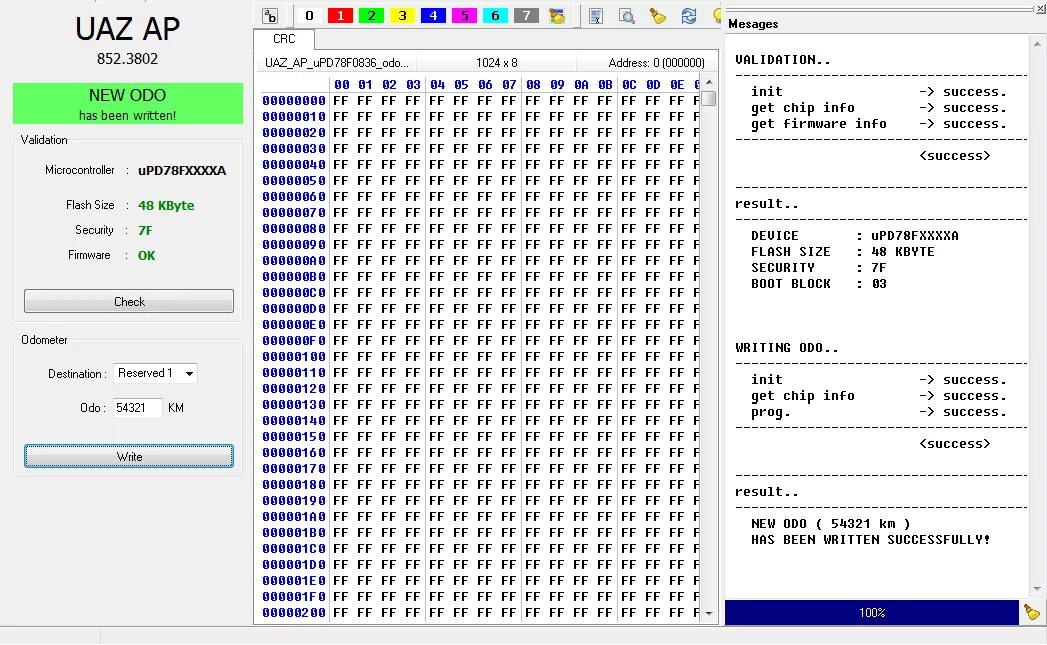Screen dimensions: 1047x645
Task: Click the Firmware value OK
Action: 146,256
